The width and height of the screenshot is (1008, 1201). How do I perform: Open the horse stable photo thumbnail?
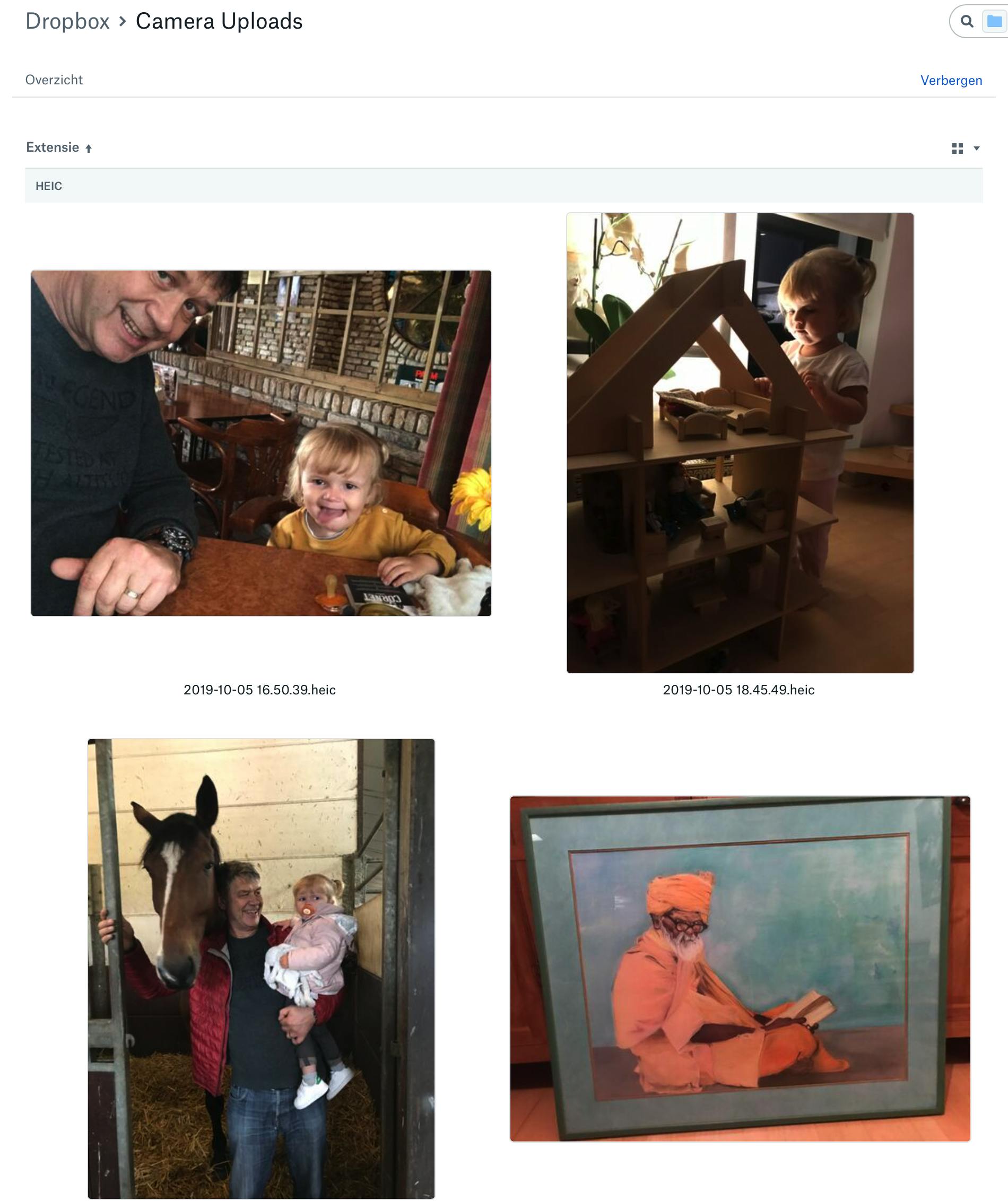coord(261,969)
